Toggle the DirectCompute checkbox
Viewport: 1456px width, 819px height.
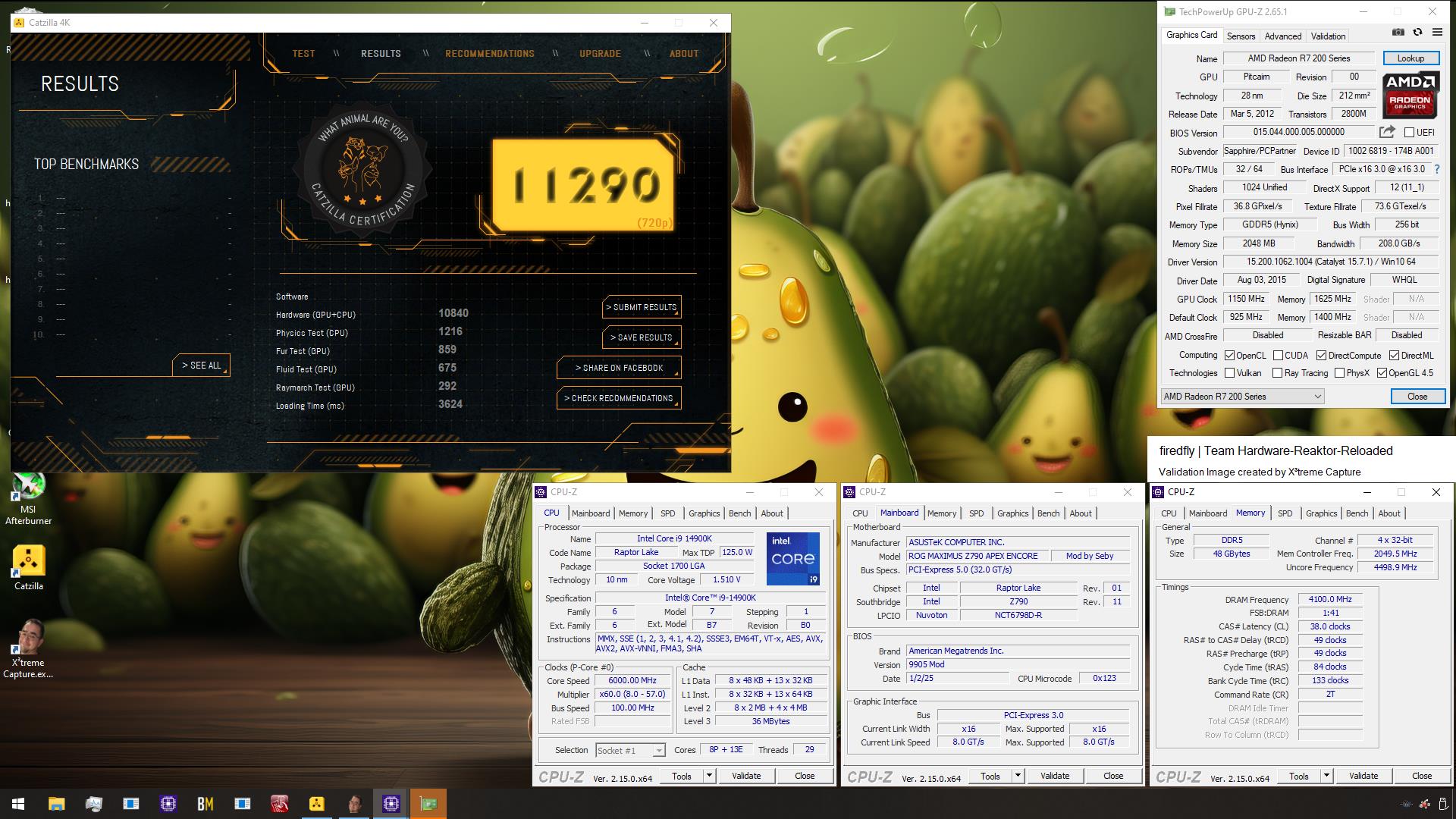[1321, 355]
